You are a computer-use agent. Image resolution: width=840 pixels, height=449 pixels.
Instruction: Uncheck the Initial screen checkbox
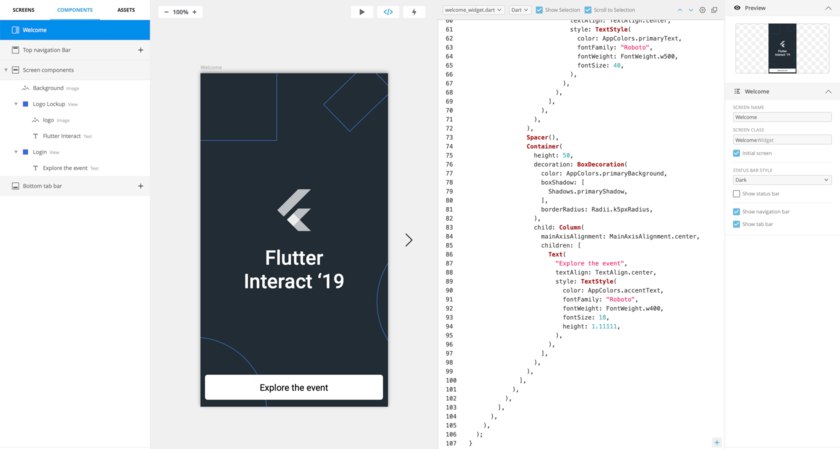[x=737, y=153]
